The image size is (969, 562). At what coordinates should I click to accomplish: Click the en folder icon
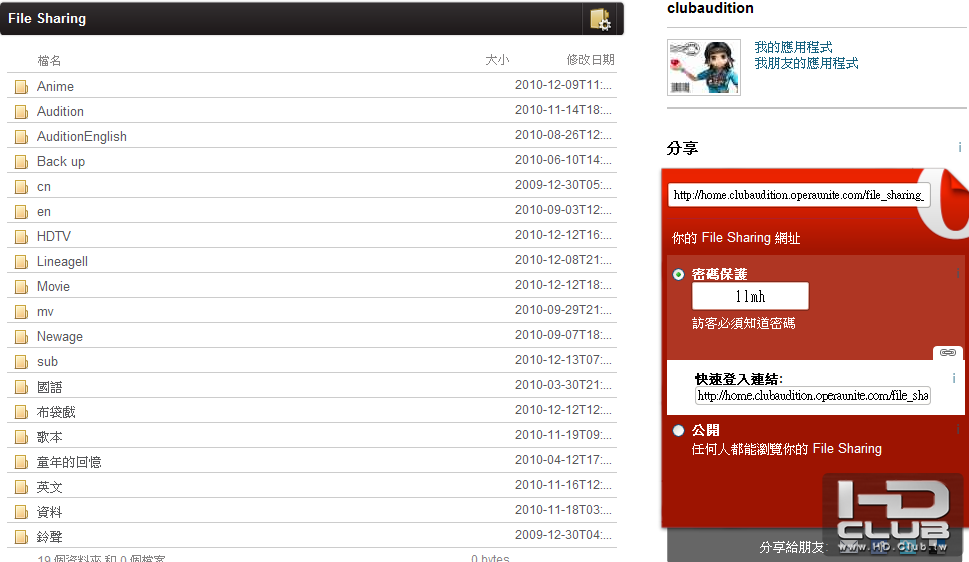tap(22, 212)
